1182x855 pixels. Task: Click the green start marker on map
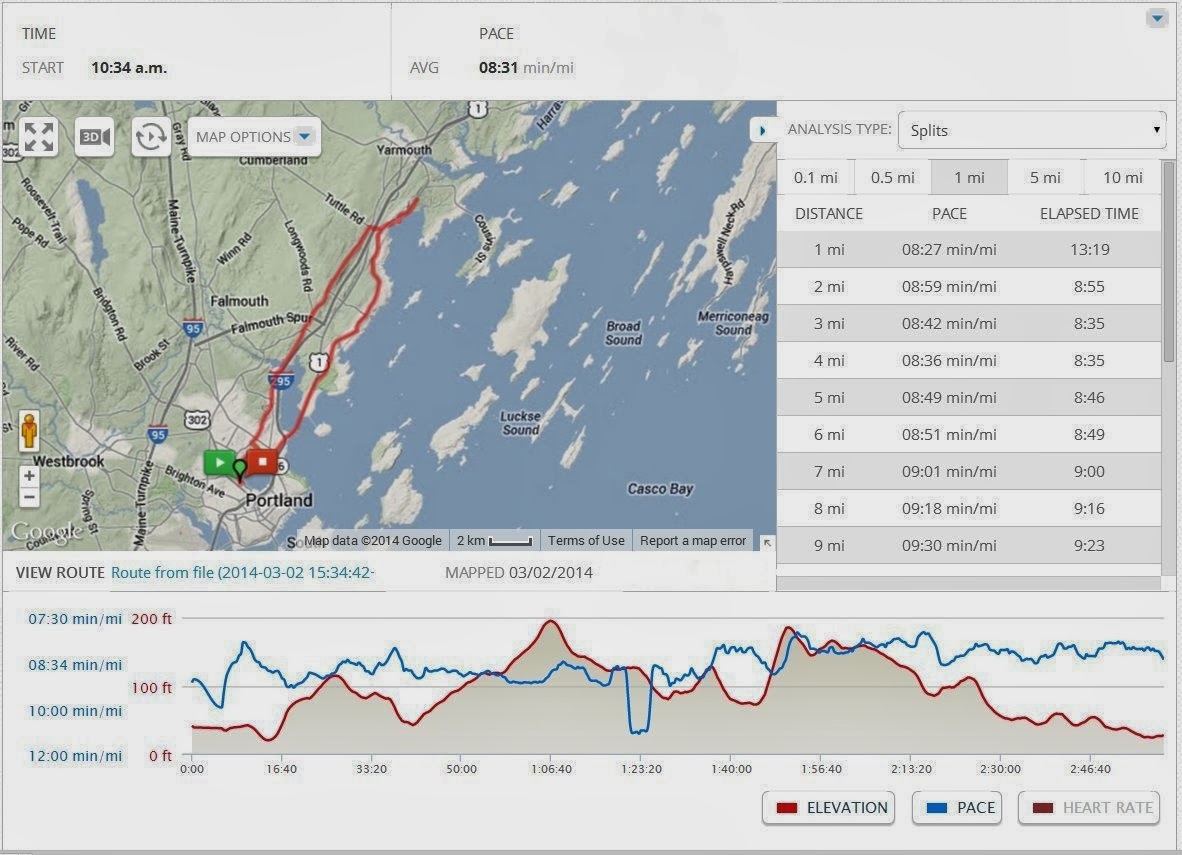tap(219, 461)
